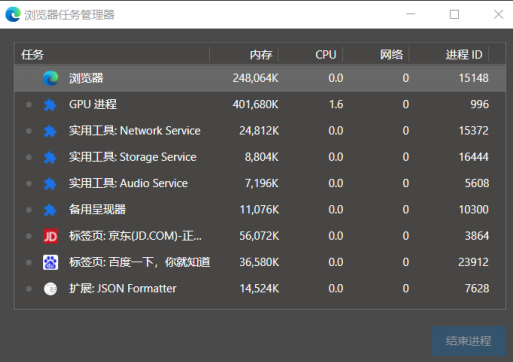
Task: Maximize the 浏览器任务管理器 window
Action: [454, 14]
